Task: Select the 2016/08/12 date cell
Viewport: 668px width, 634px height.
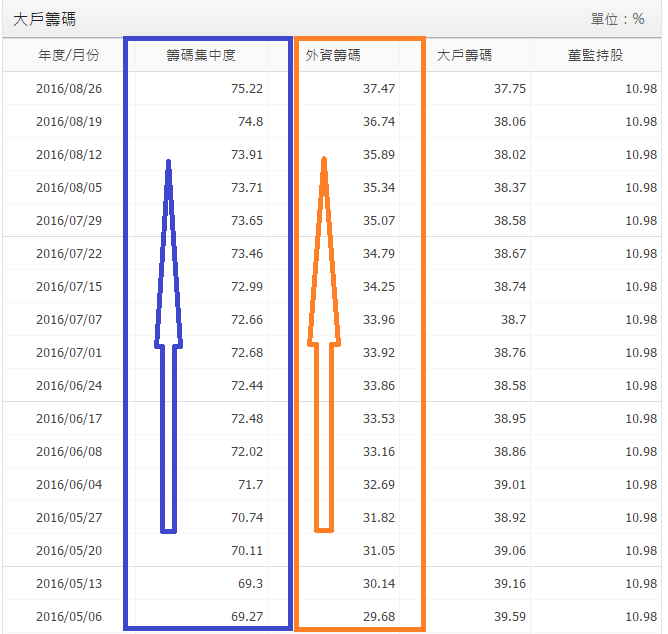Action: click(x=69, y=155)
